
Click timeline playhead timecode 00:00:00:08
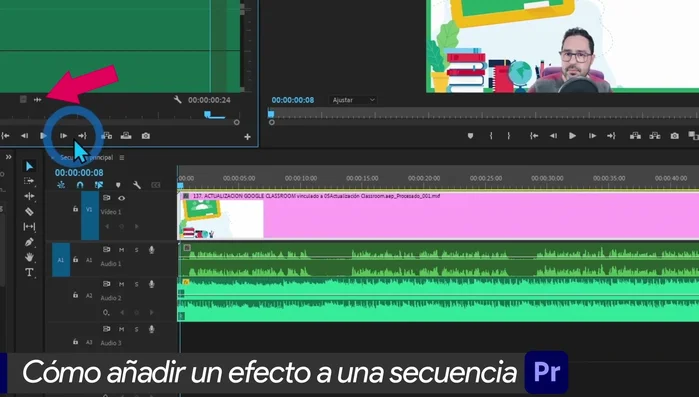[x=79, y=172]
